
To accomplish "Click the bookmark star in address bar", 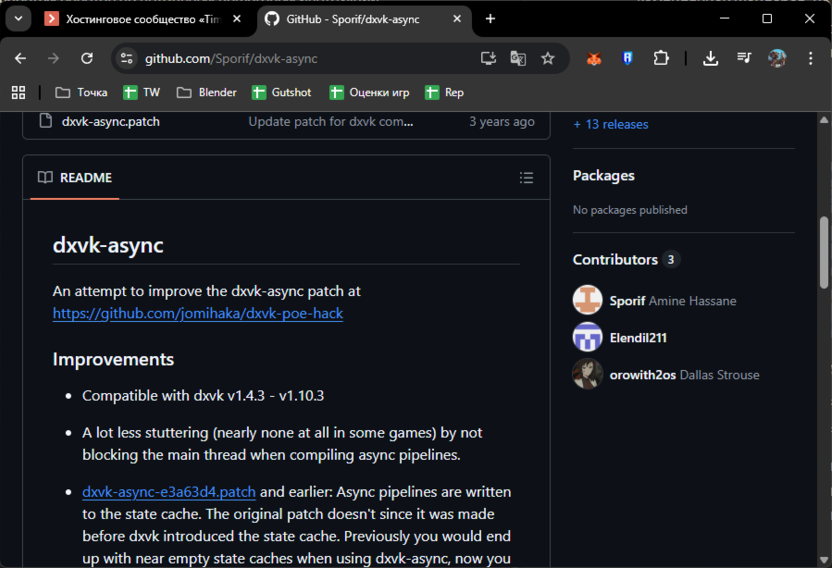I will click(548, 59).
